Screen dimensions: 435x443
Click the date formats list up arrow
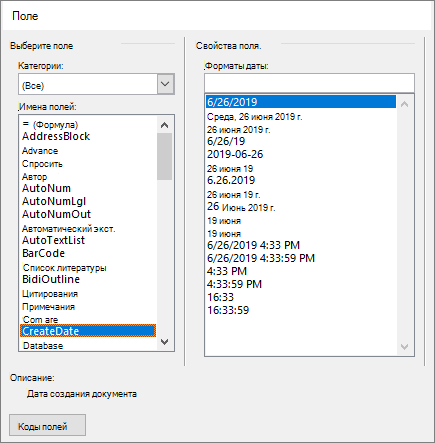point(405,104)
